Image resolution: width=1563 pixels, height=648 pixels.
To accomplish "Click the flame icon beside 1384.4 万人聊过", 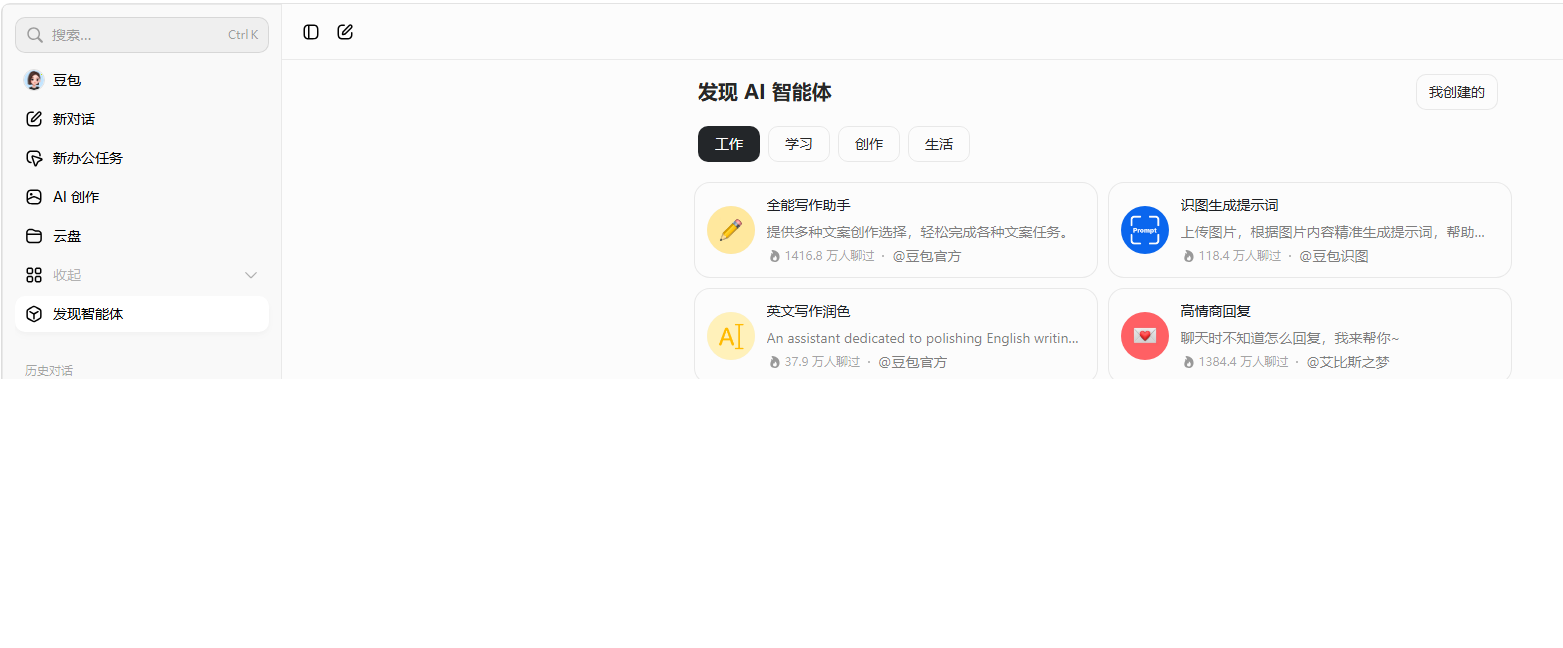I will click(x=1188, y=362).
